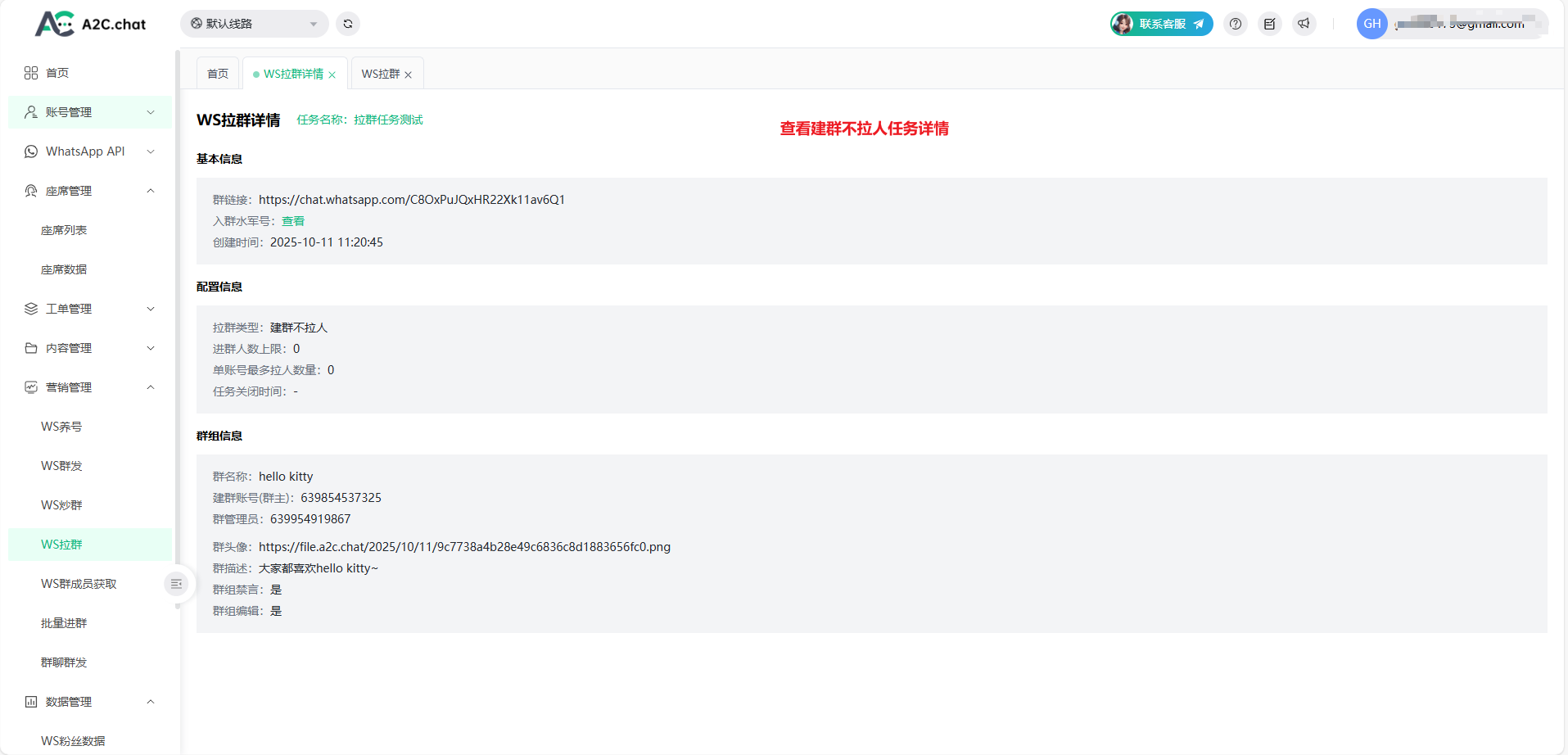Go to 首页 in the sidebar
Screen dimensions: 1568x755
[x=57, y=73]
